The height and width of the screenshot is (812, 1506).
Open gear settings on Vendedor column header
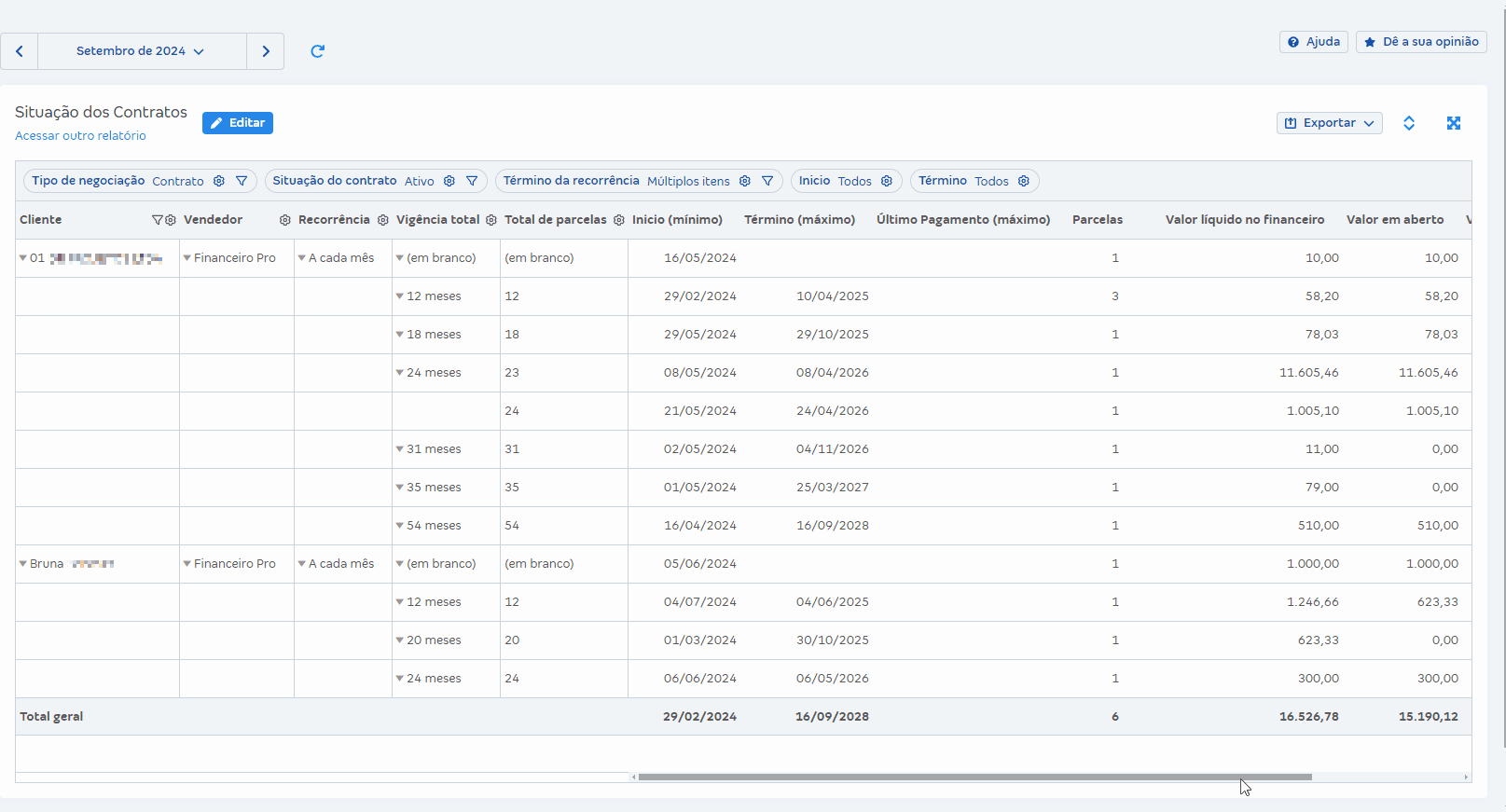point(284,220)
